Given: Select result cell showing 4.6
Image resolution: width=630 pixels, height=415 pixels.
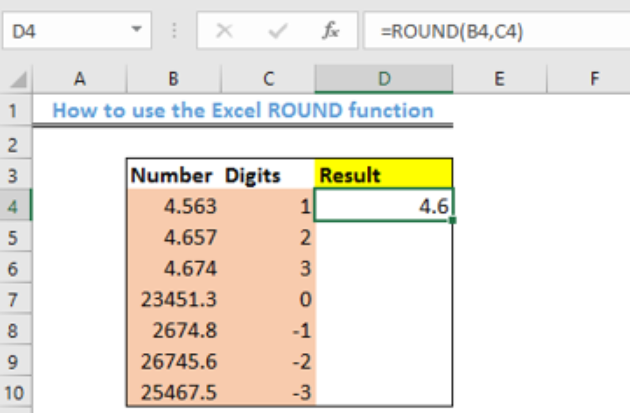Looking at the screenshot, I should tap(384, 205).
